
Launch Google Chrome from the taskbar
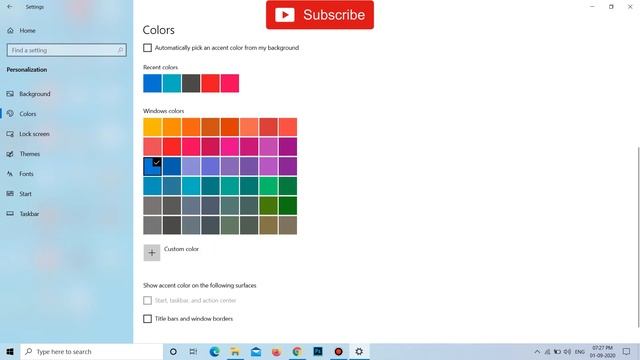coord(297,351)
